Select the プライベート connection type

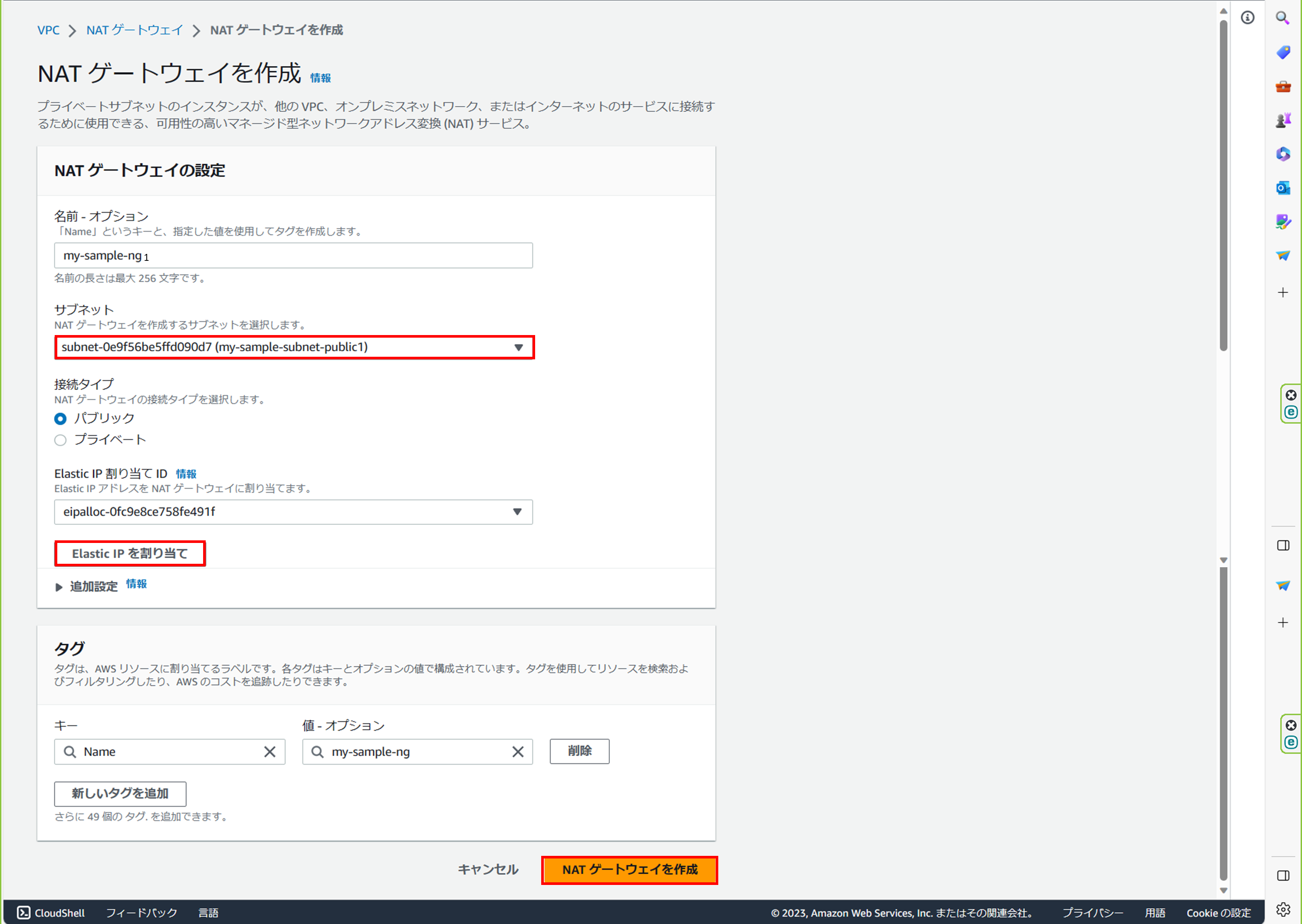[x=60, y=440]
